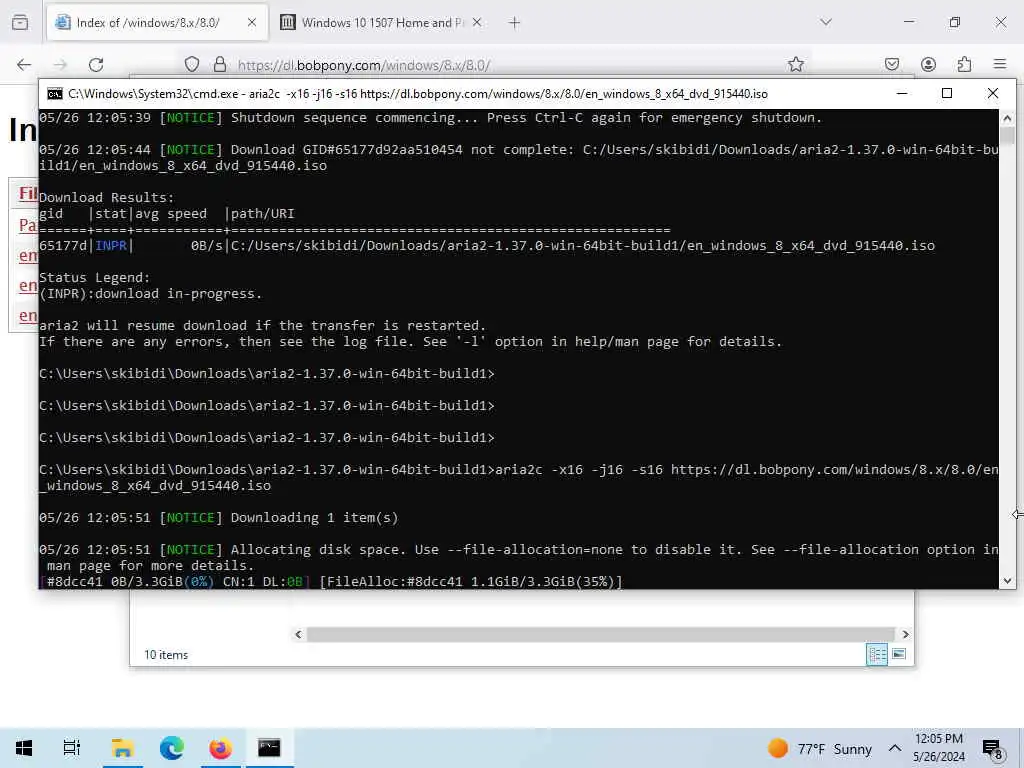Open weather widget showing 77°F Sunny
Image resolution: width=1024 pixels, height=768 pixels.
tap(820, 748)
